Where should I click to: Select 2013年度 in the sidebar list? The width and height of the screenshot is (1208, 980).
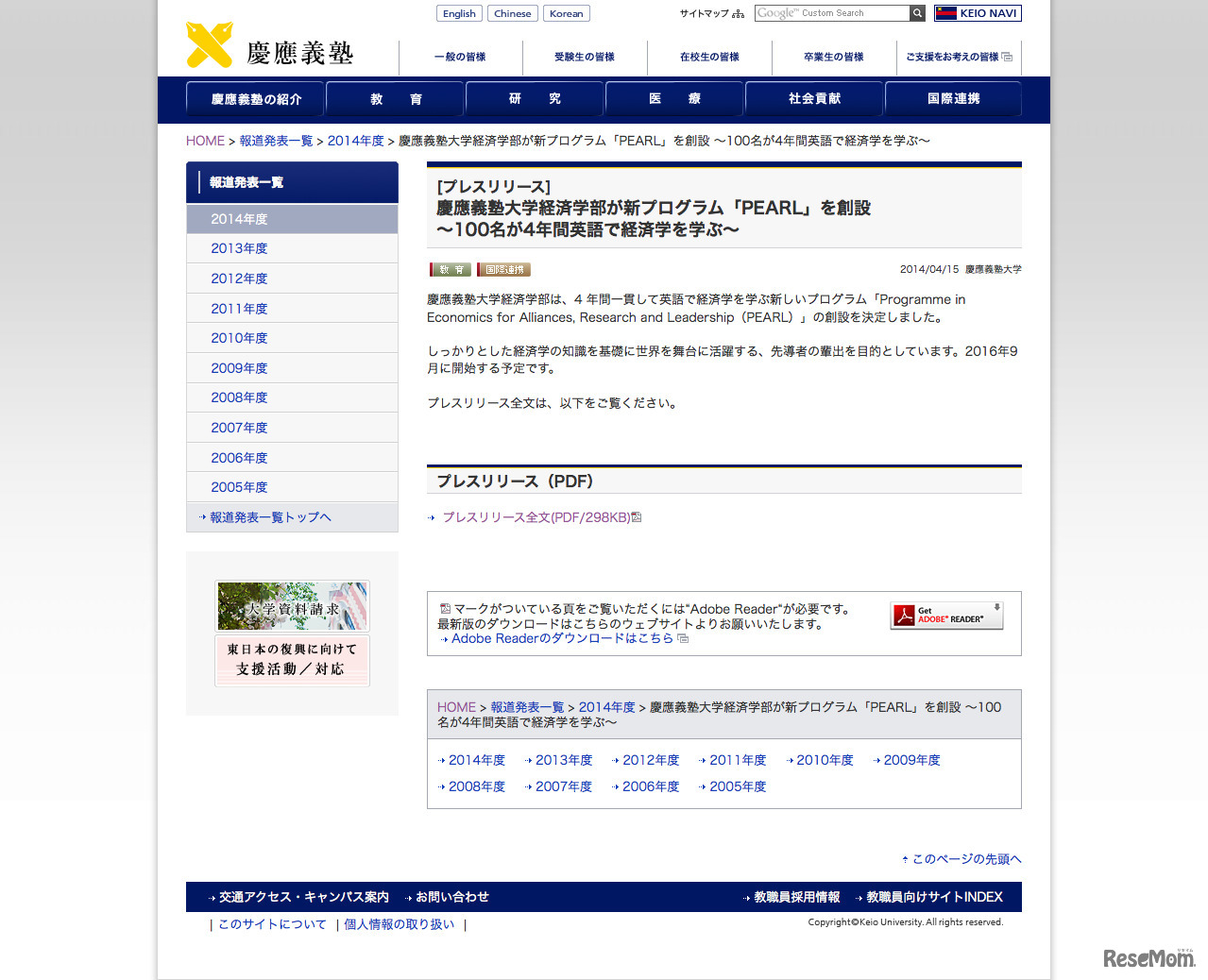tap(239, 248)
